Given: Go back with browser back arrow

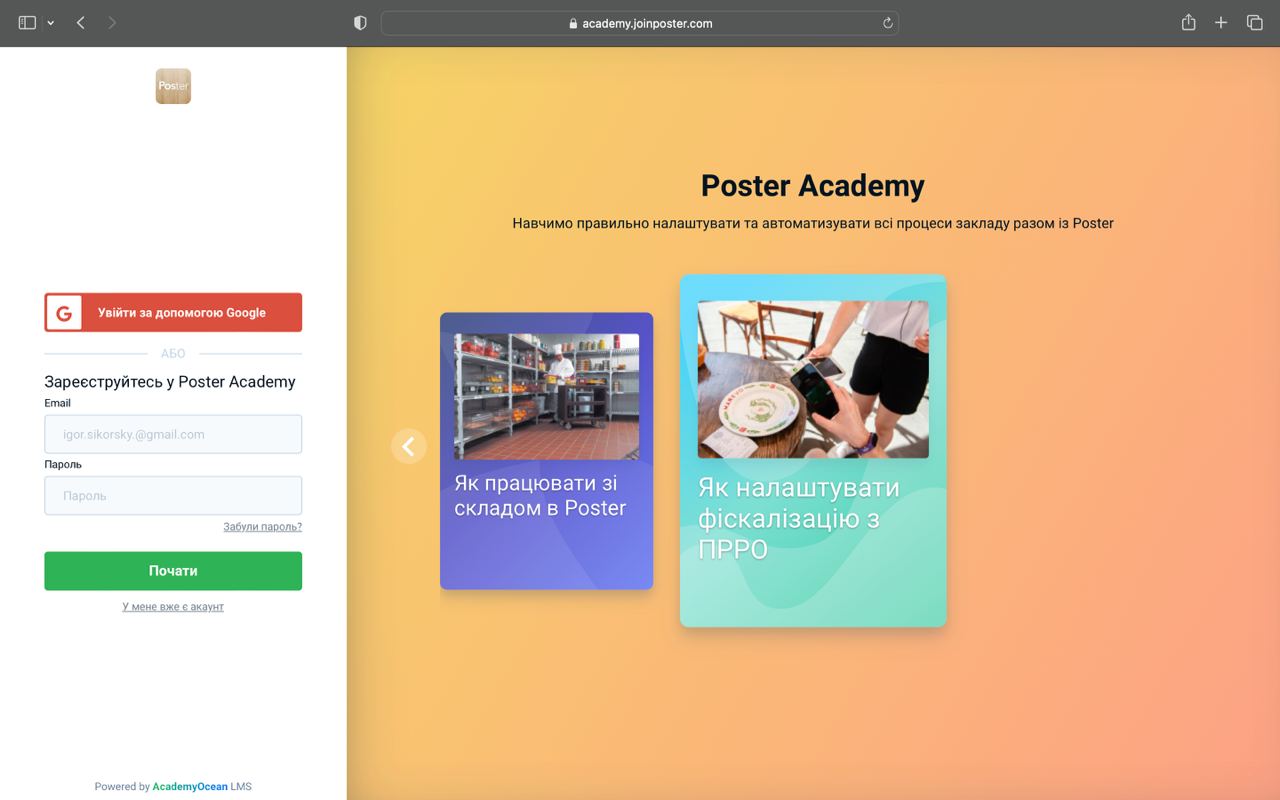Looking at the screenshot, I should 80,23.
